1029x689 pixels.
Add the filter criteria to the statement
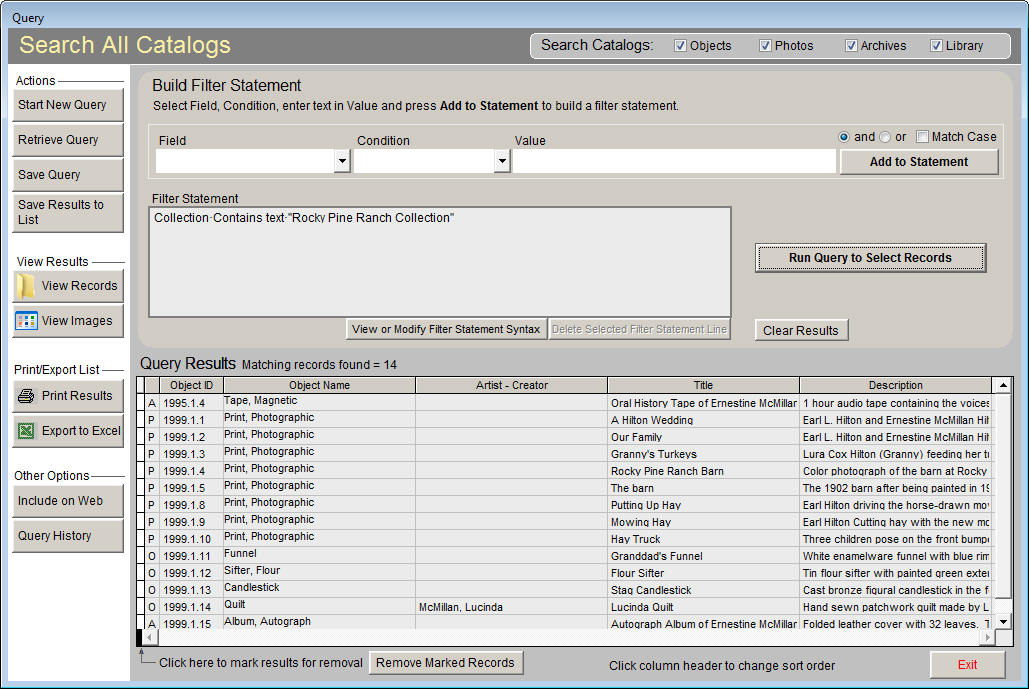coord(918,161)
